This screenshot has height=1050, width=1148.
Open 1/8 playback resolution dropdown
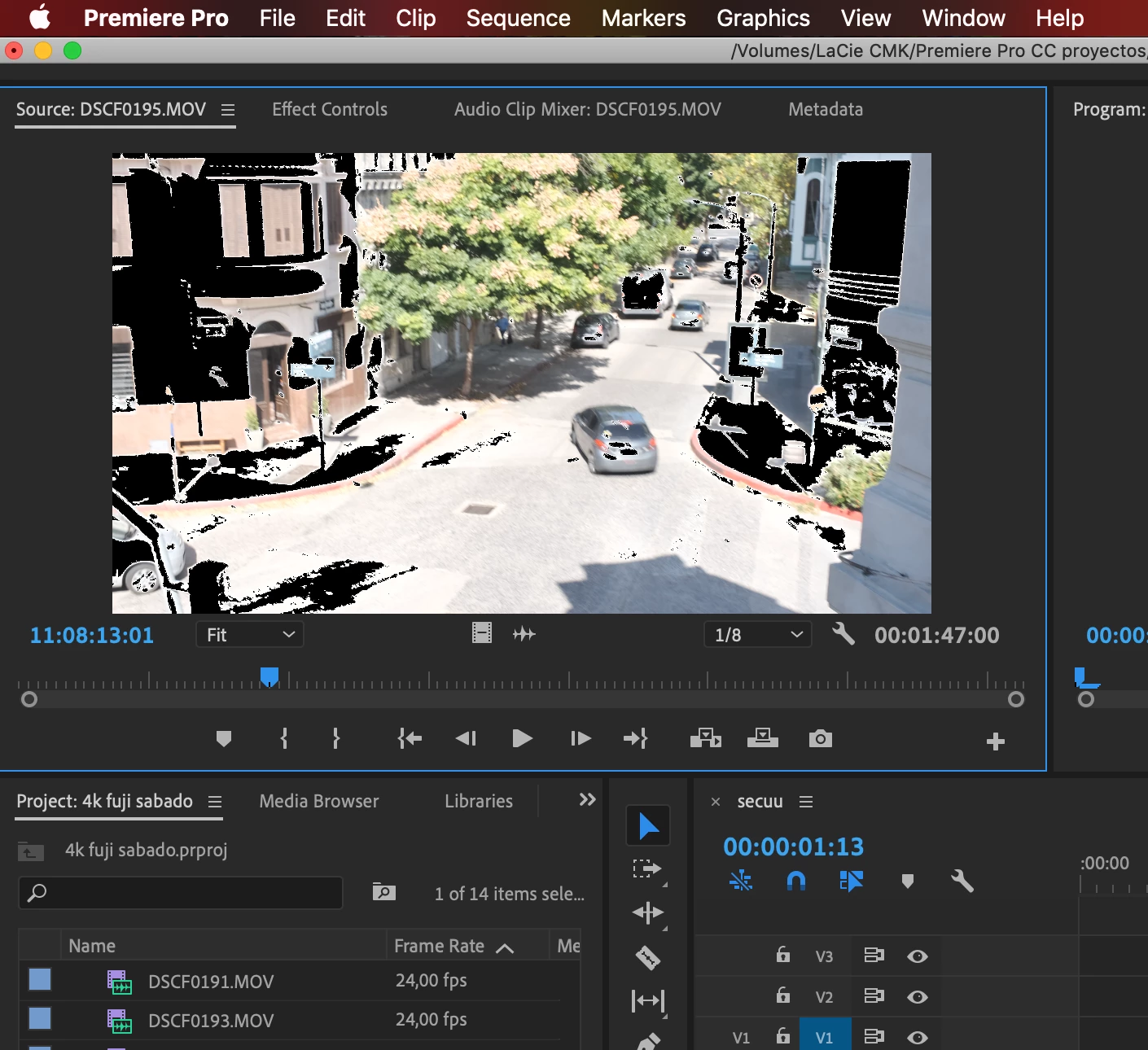(x=758, y=635)
